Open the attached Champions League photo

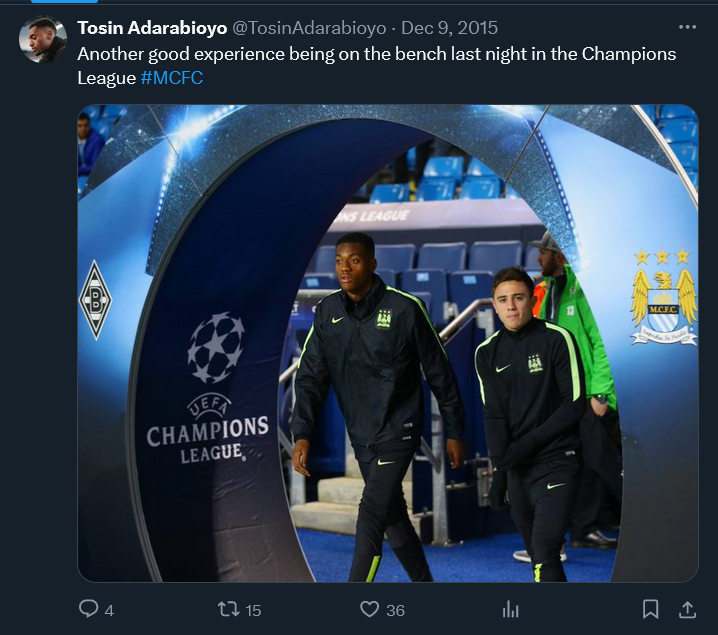point(388,343)
